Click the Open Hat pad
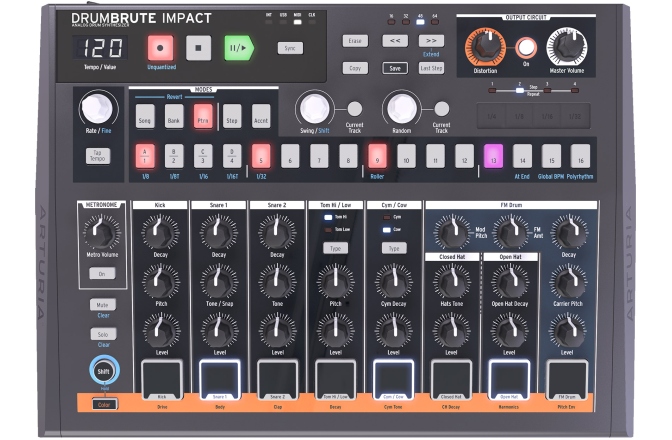The image size is (672, 440). pos(509,380)
